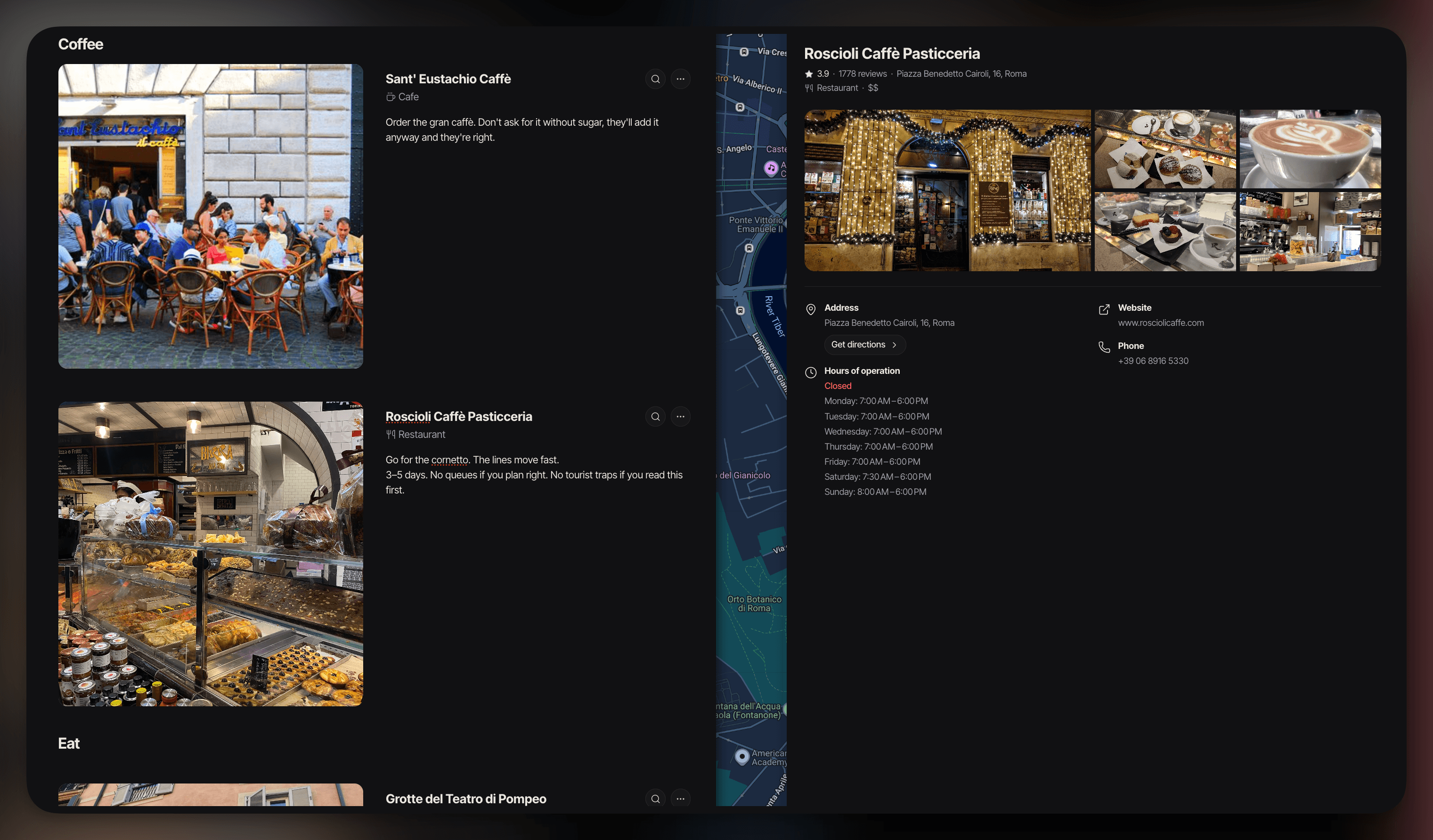Click the Closed status text
This screenshot has height=840, width=1433.
[x=838, y=386]
